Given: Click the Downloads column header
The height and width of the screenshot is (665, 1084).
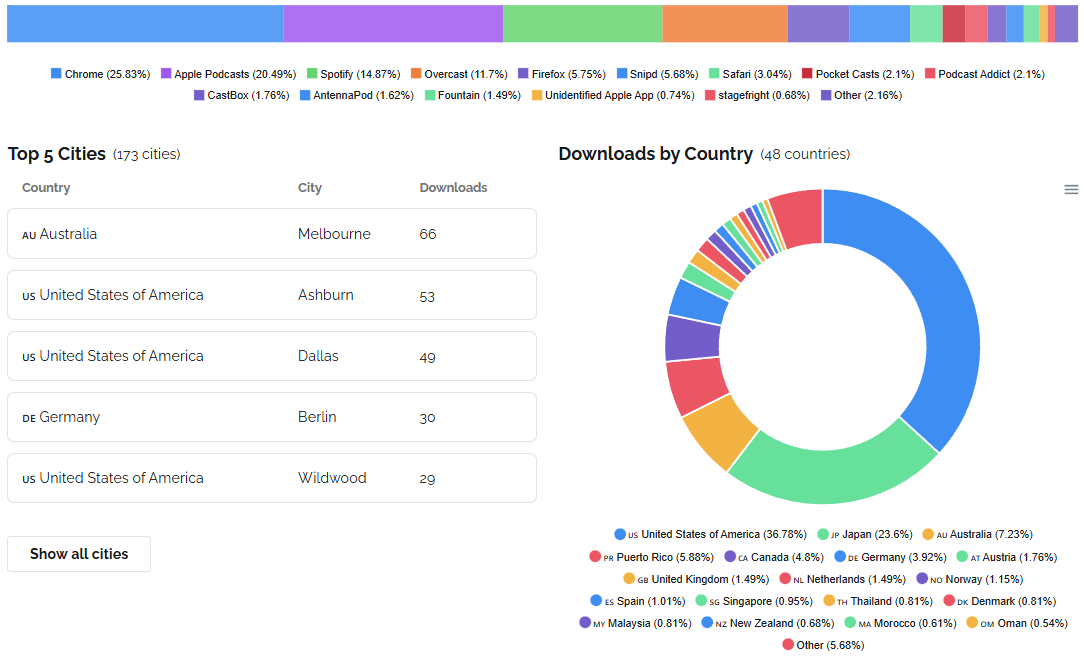Looking at the screenshot, I should 453,187.
